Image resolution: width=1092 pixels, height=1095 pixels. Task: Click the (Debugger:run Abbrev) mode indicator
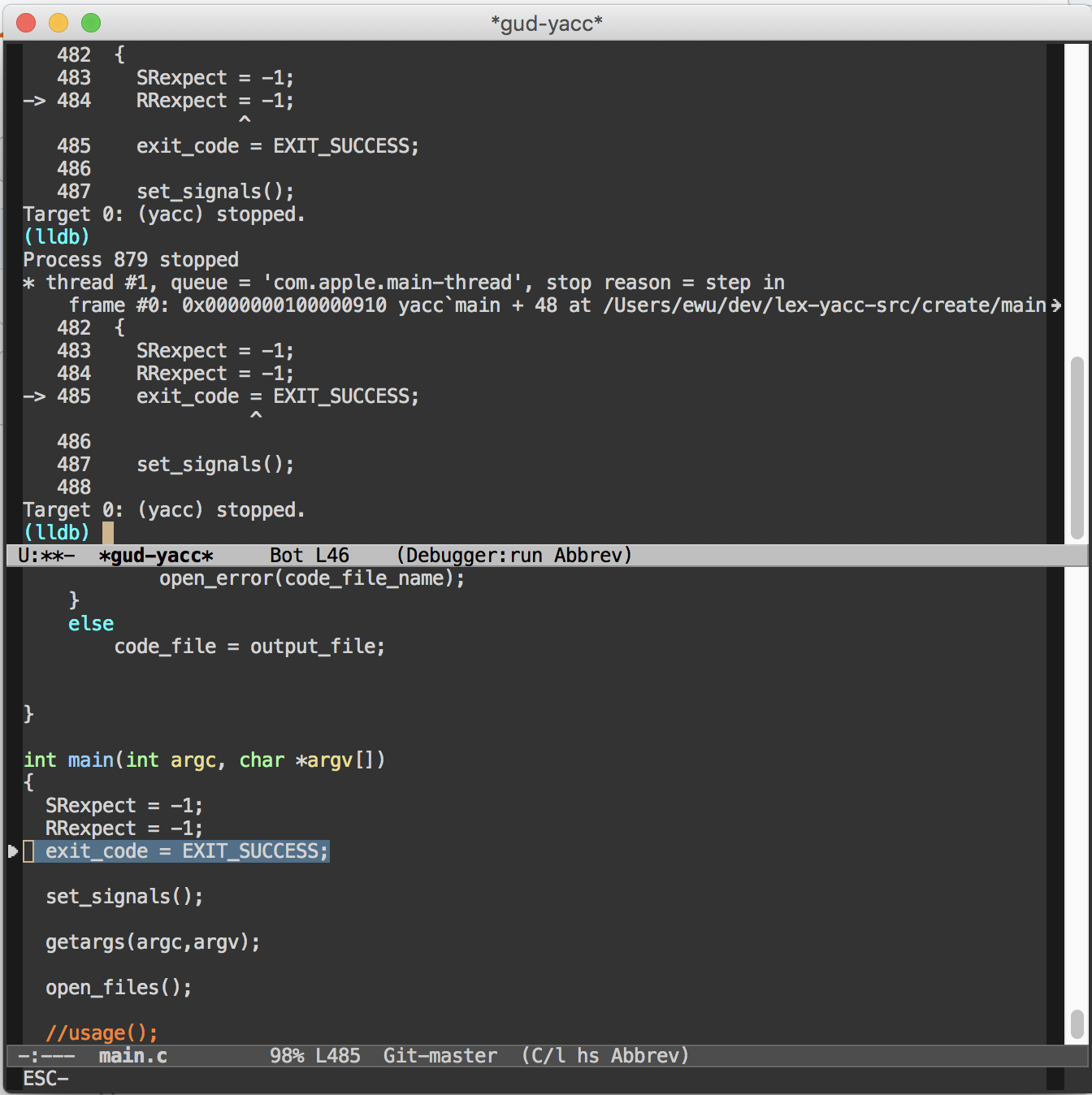514,556
